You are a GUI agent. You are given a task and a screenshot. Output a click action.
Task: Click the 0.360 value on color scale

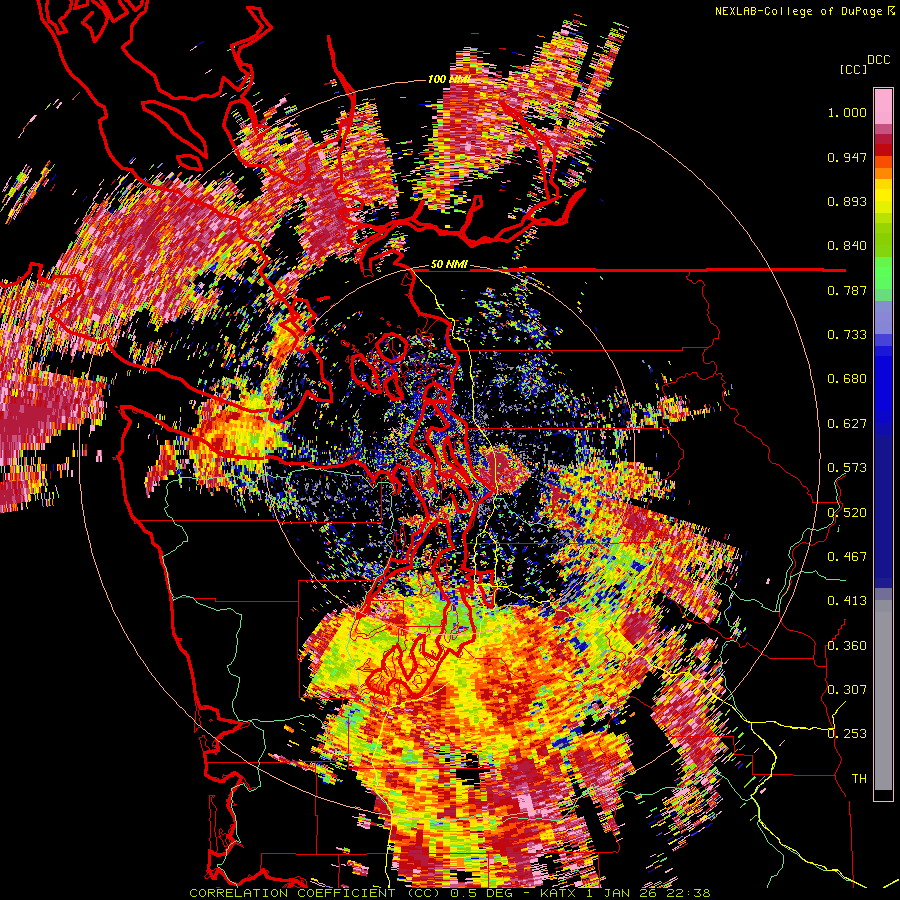pyautogui.click(x=847, y=646)
